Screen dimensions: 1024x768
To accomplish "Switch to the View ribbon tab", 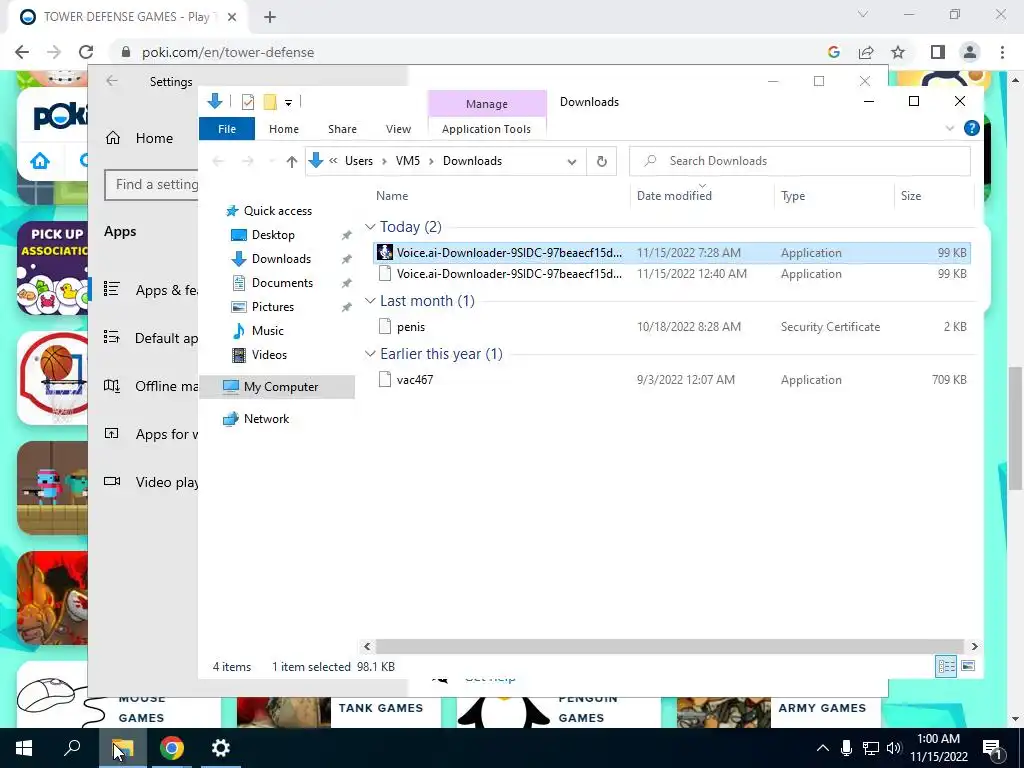I will click(x=398, y=129).
